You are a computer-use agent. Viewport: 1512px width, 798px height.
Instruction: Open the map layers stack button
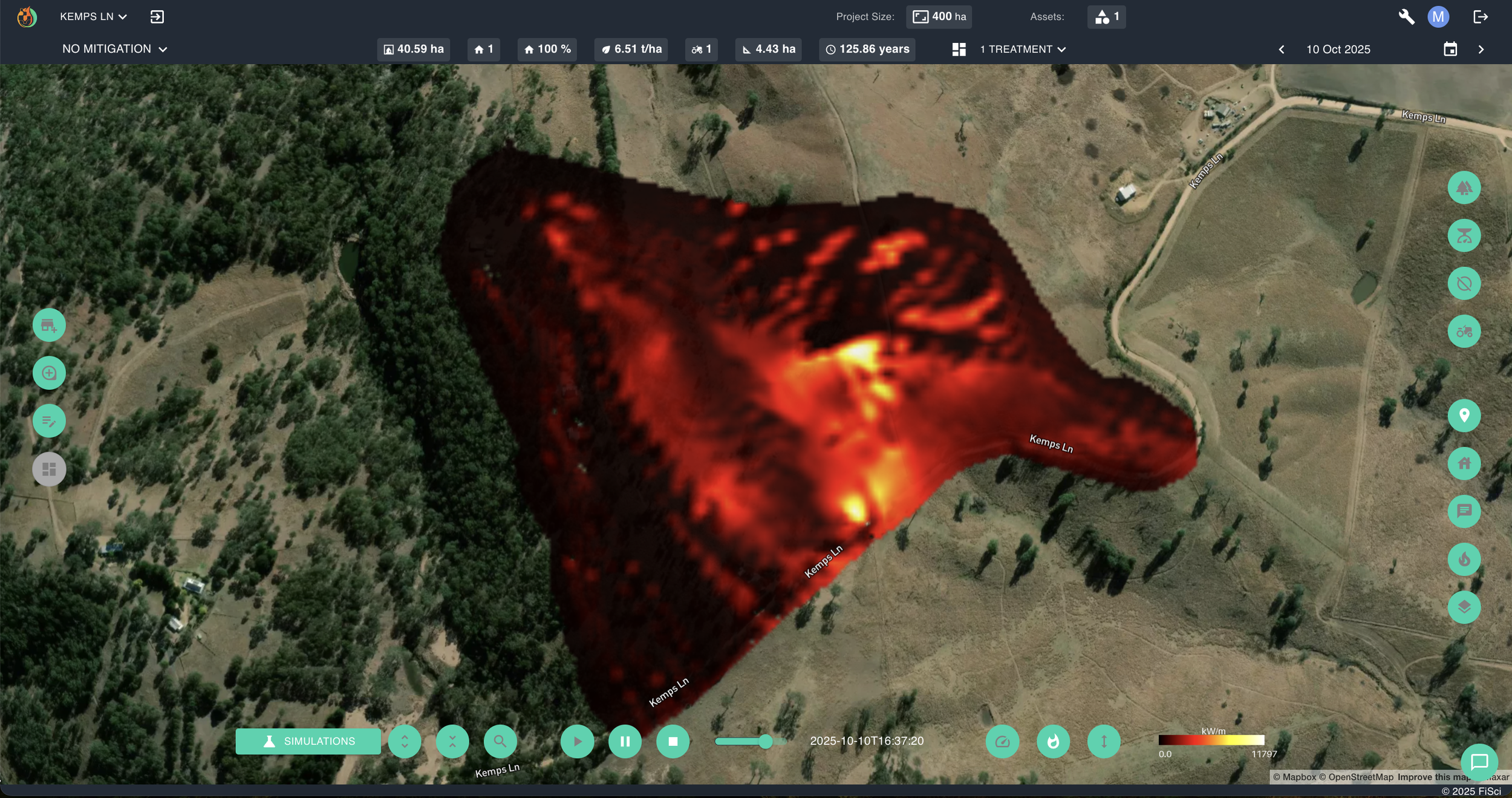(1464, 607)
